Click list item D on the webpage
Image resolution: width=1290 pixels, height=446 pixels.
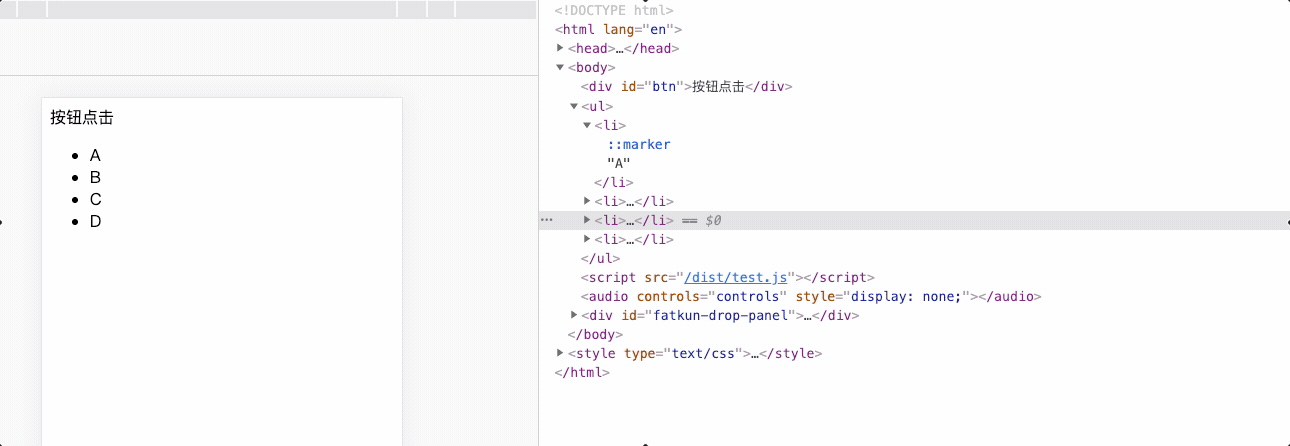pyautogui.click(x=96, y=221)
